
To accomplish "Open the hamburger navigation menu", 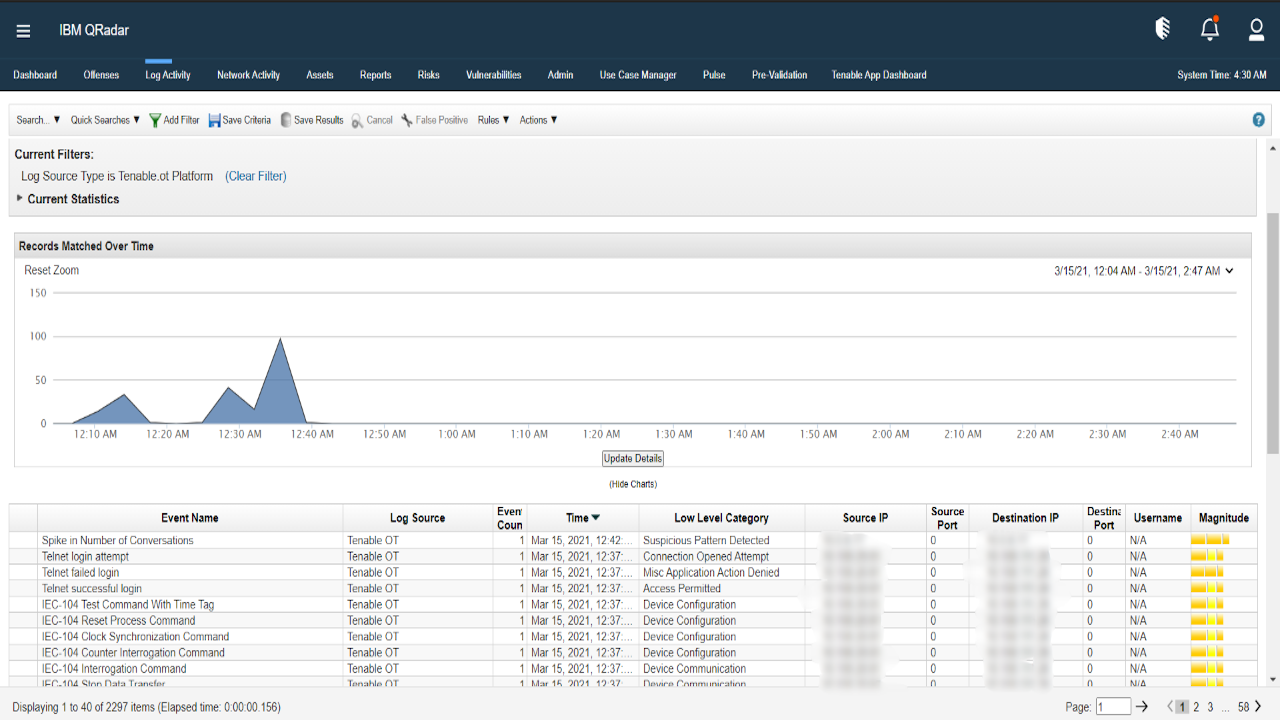I will (x=24, y=31).
